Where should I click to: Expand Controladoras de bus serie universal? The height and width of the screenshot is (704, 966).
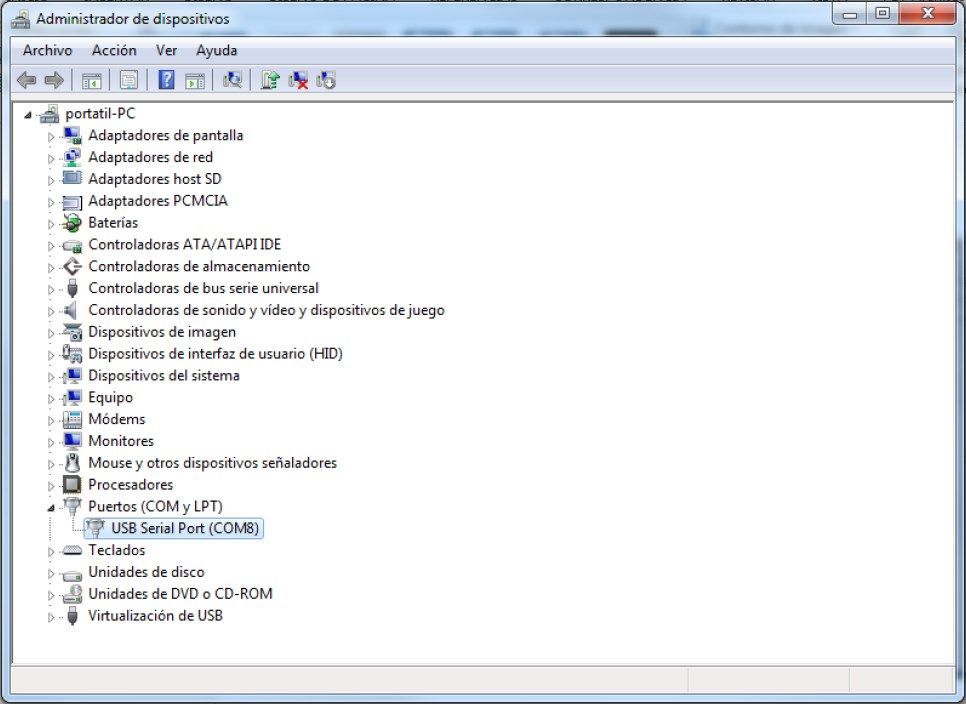pos(51,289)
